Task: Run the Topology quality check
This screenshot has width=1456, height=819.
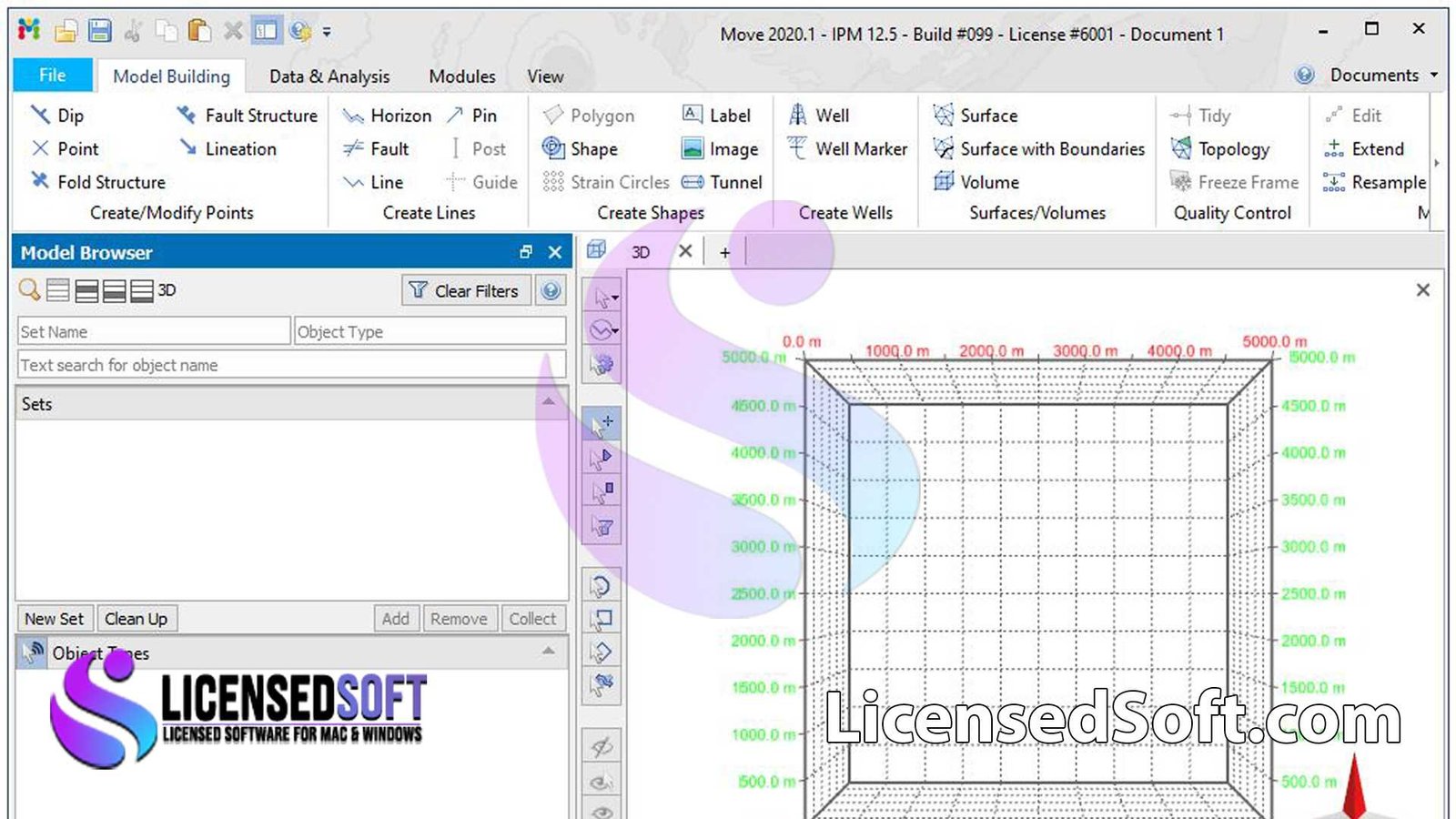Action: [x=1219, y=148]
